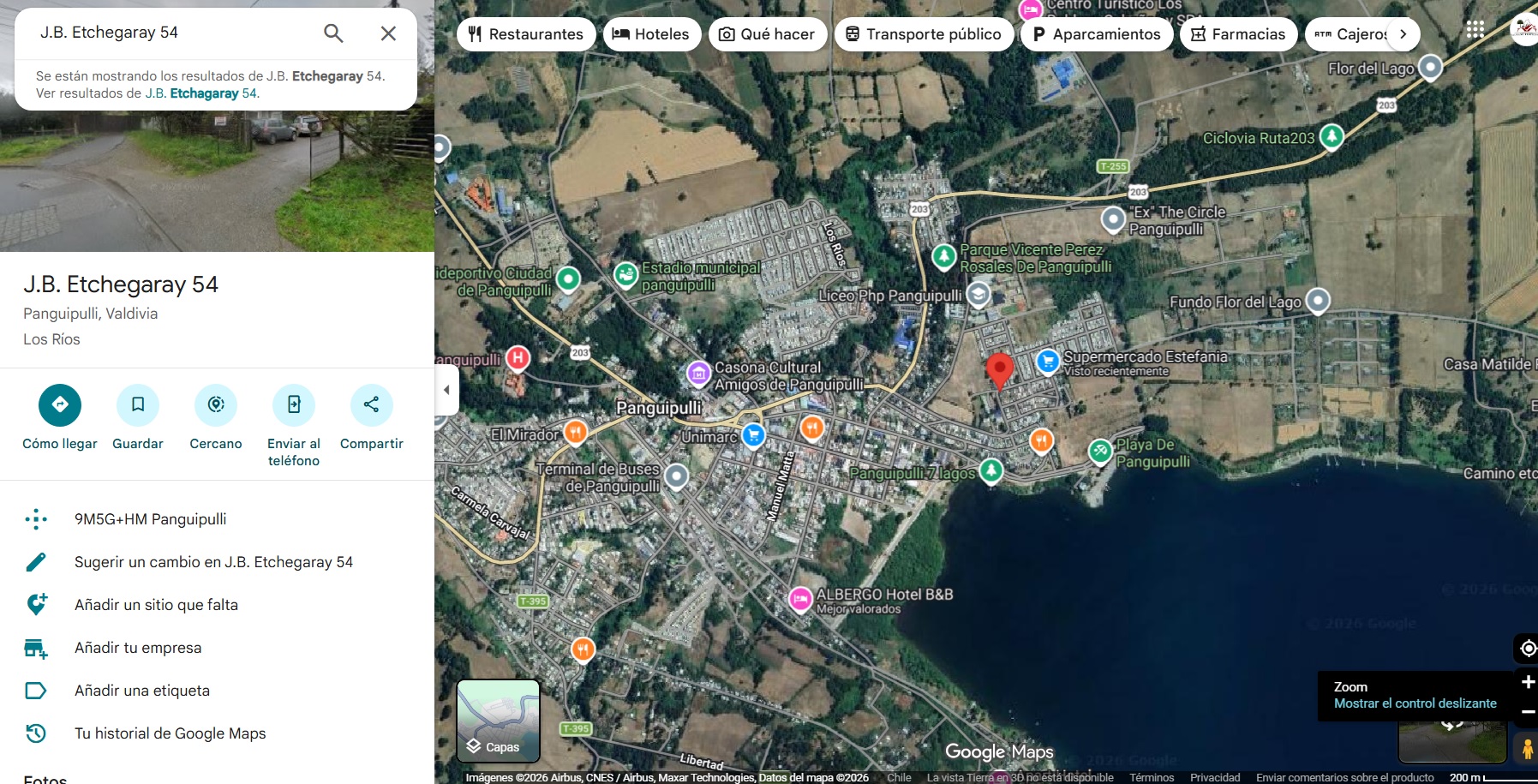Screen dimensions: 1538x784
Task: Click the Unimarc shopping marker
Action: coord(753,435)
